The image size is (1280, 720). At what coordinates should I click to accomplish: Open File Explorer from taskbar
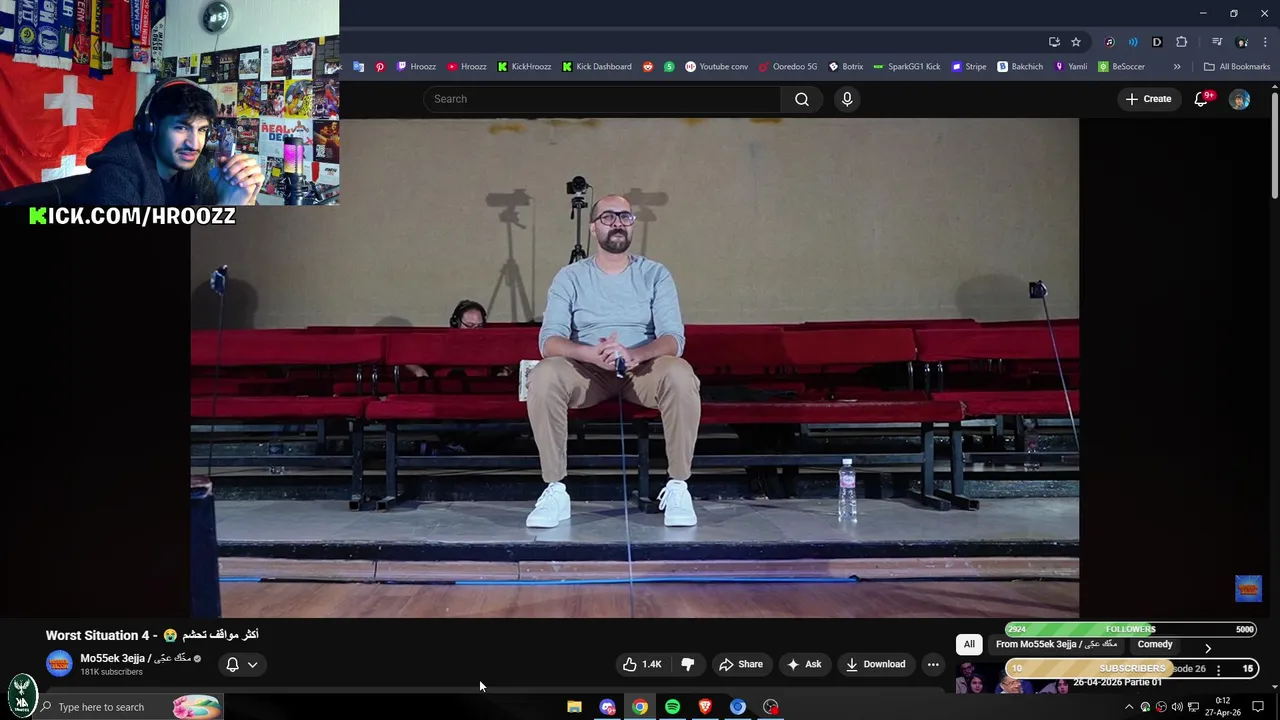pos(574,707)
